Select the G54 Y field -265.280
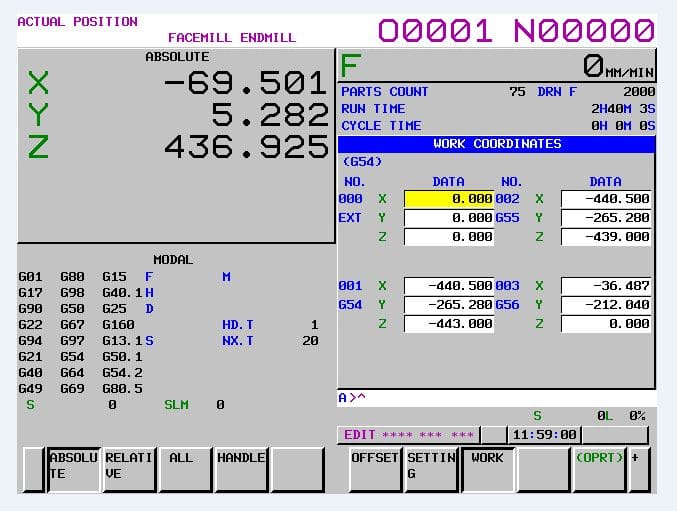Viewport: 677px width, 511px height. click(449, 305)
